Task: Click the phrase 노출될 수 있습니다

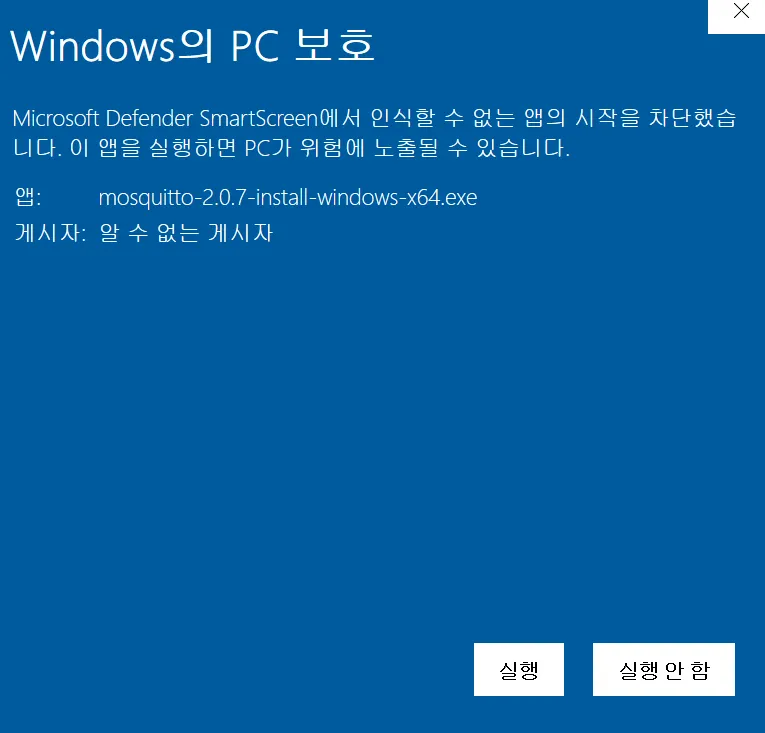Action: [x=471, y=147]
